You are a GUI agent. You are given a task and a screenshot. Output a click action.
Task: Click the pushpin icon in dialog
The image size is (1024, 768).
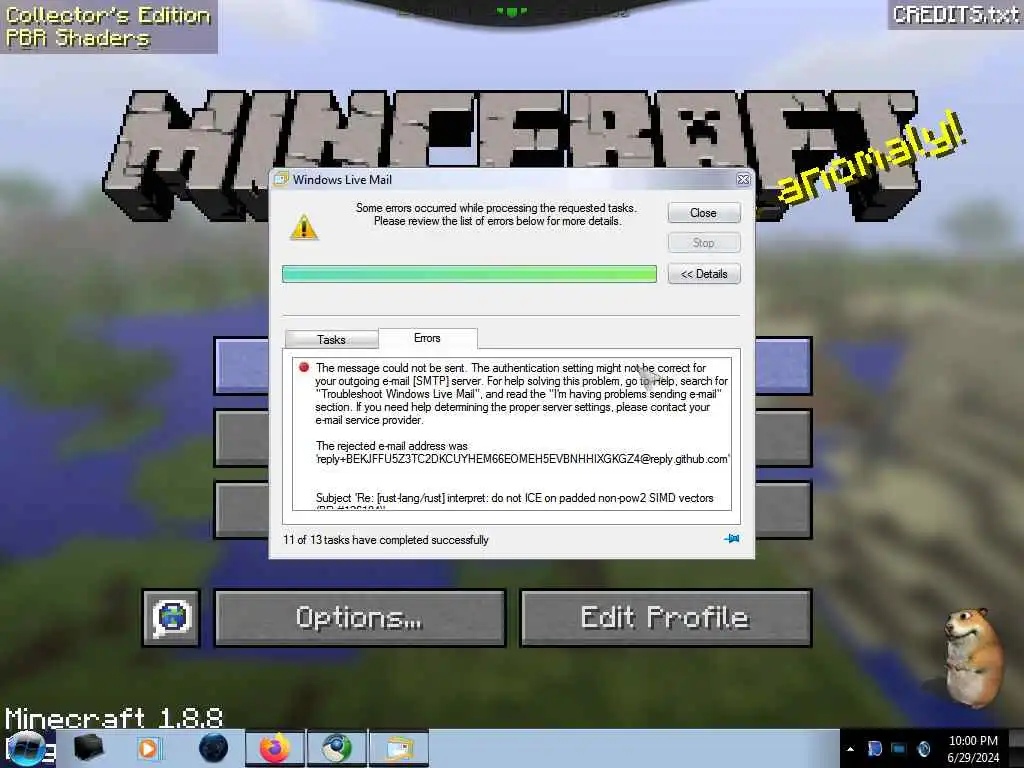click(731, 539)
